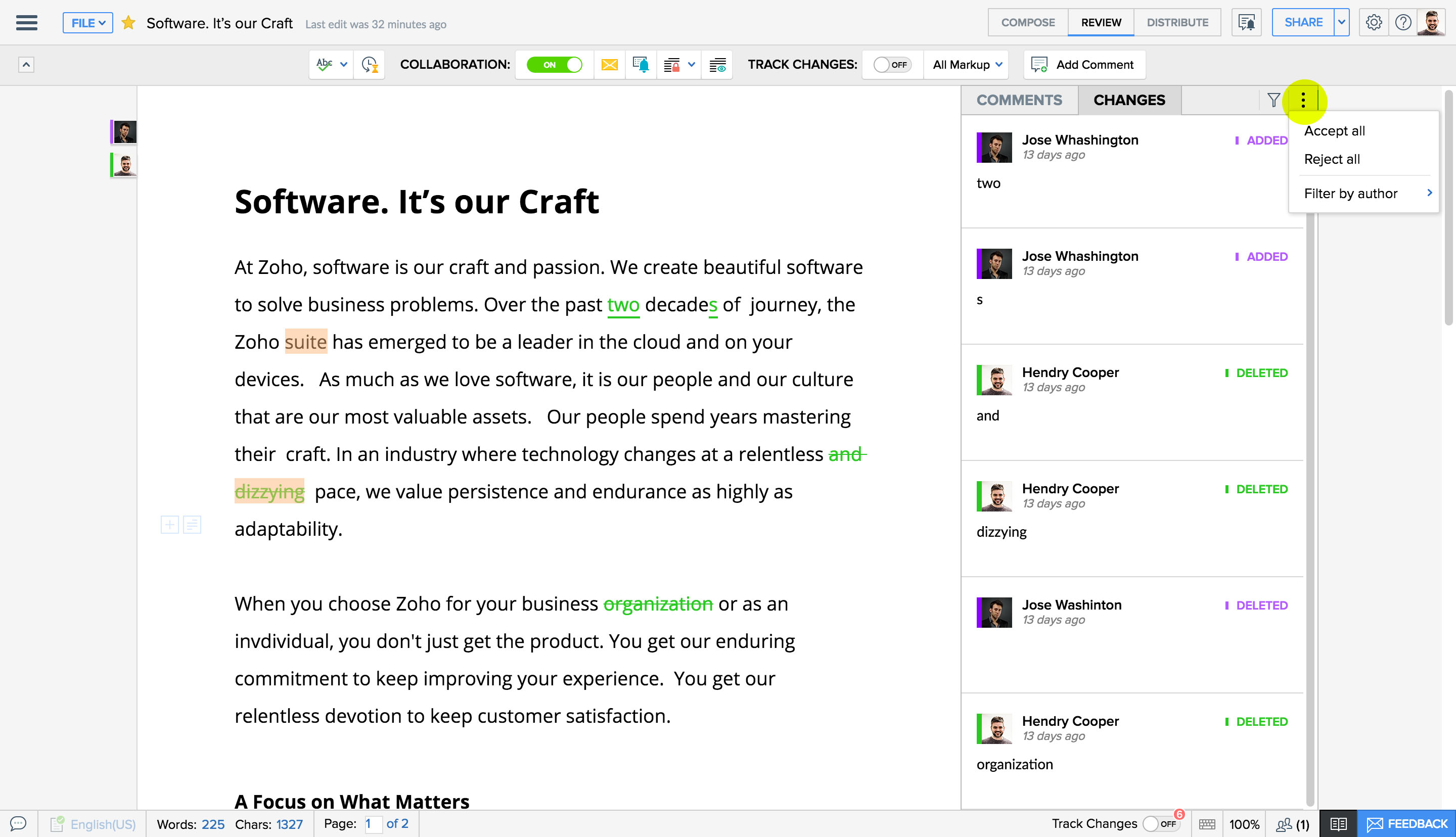Click the favorite star icon

point(128,23)
